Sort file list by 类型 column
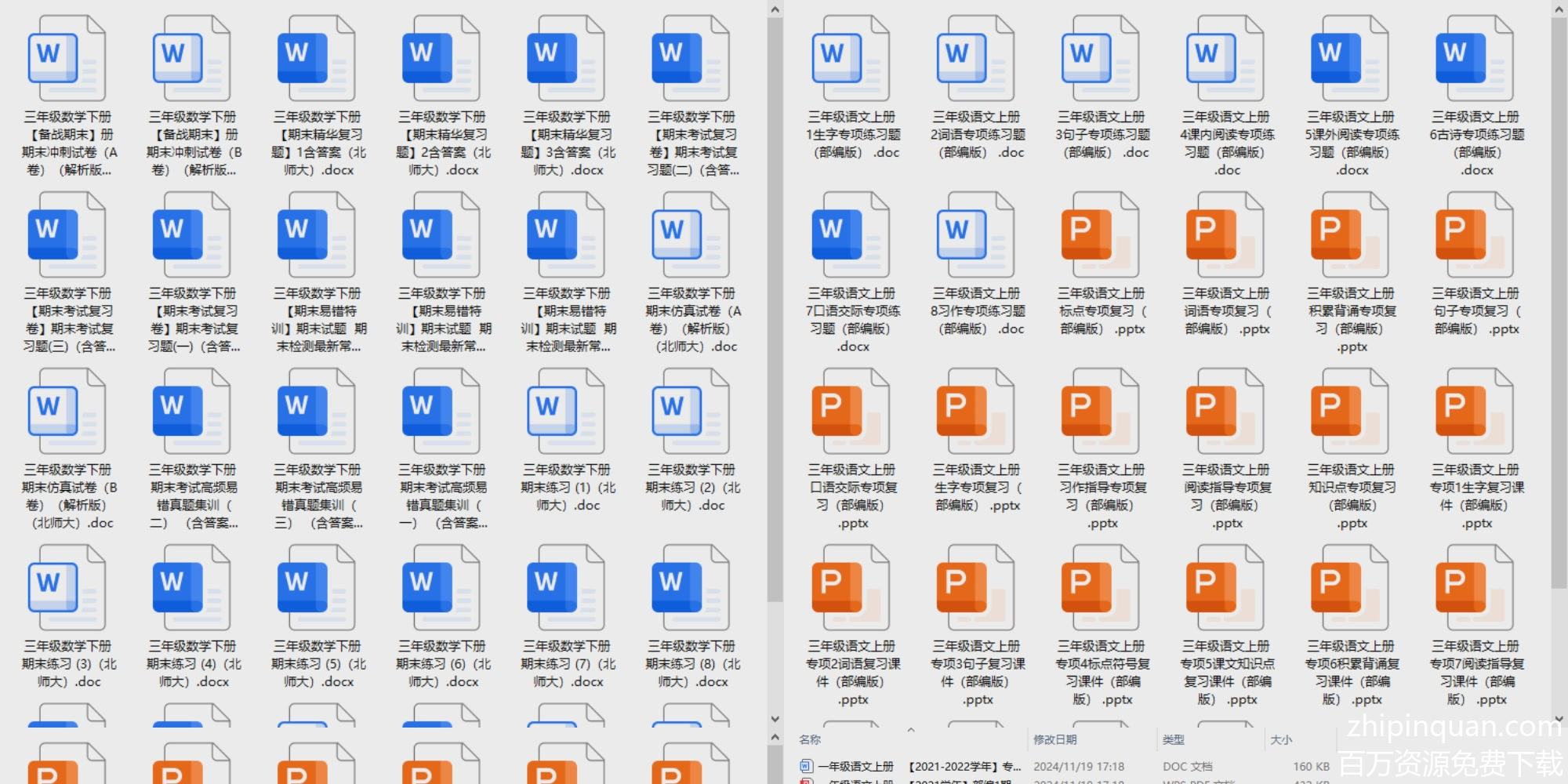The image size is (1568, 784). [x=1173, y=739]
